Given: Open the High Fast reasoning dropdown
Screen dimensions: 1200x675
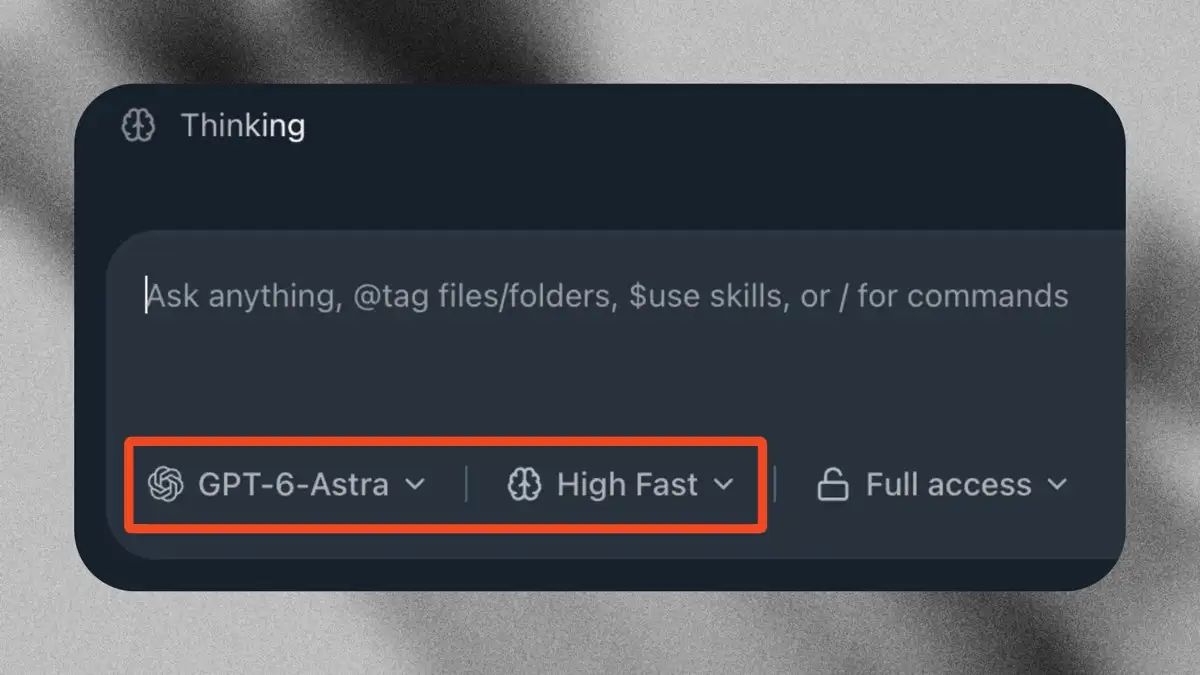Looking at the screenshot, I should pyautogui.click(x=621, y=485).
